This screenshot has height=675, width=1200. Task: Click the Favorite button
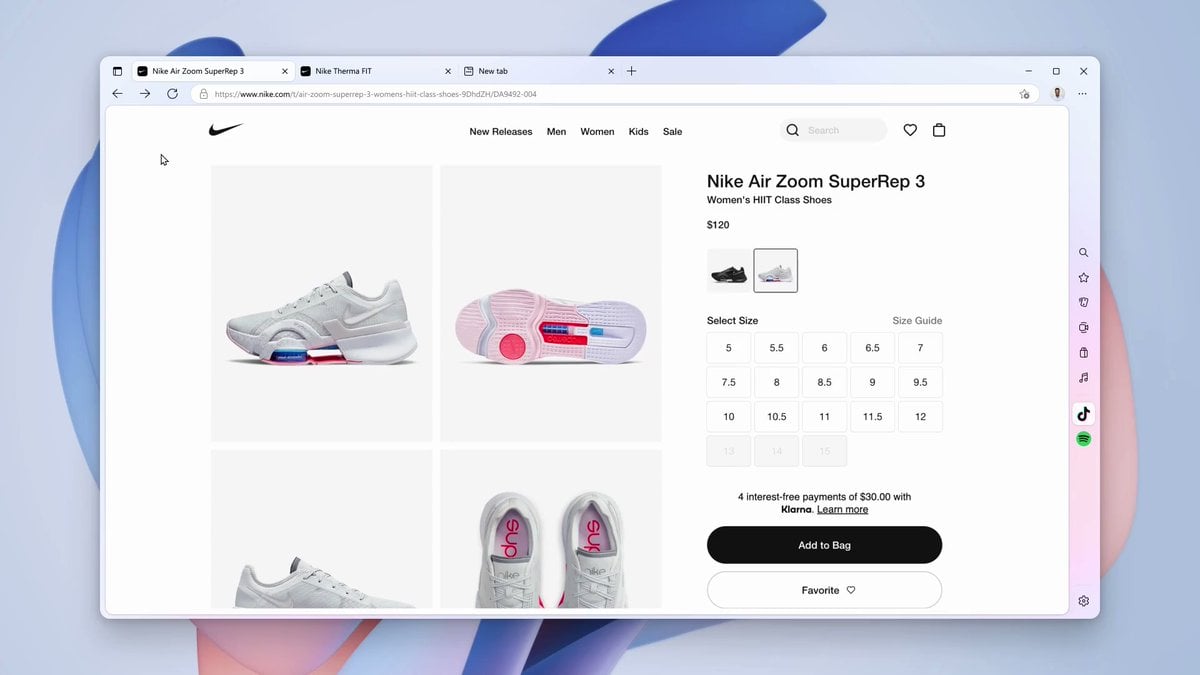pos(824,590)
